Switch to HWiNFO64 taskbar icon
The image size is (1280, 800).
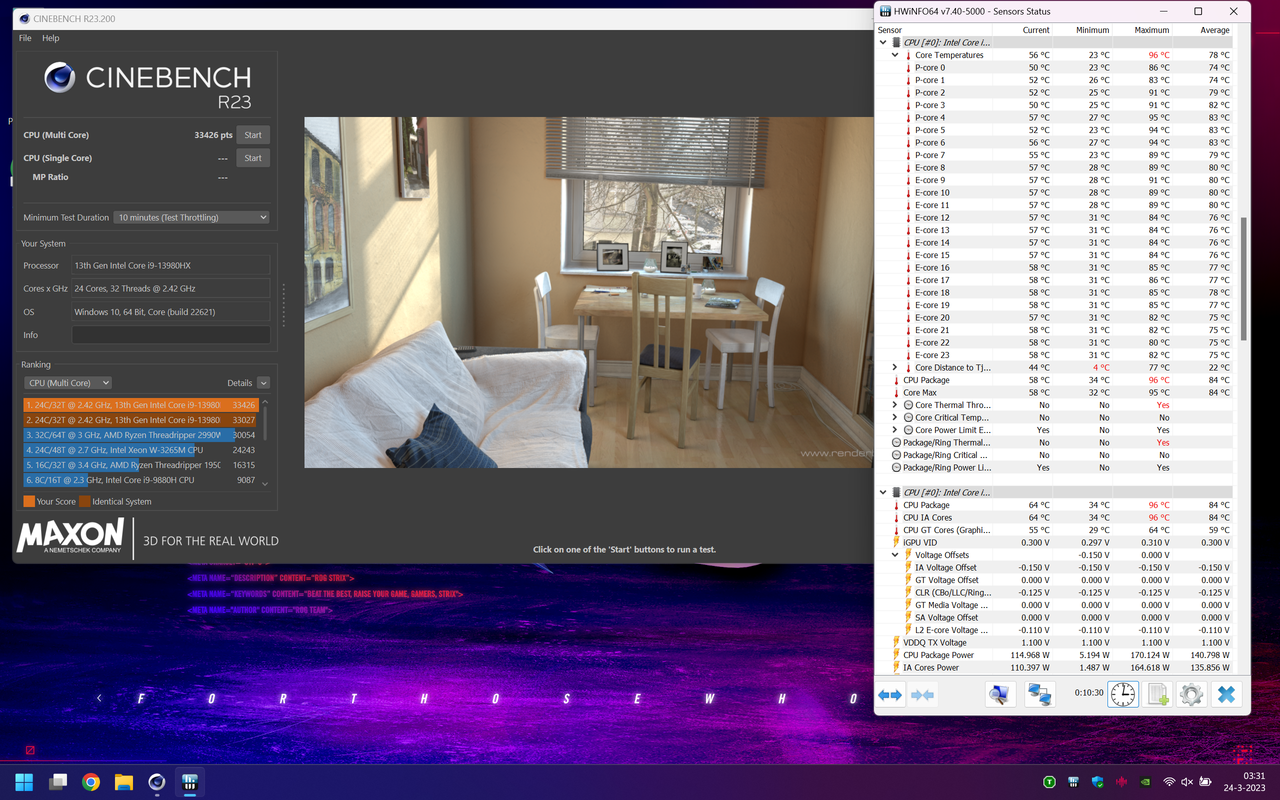pos(190,782)
